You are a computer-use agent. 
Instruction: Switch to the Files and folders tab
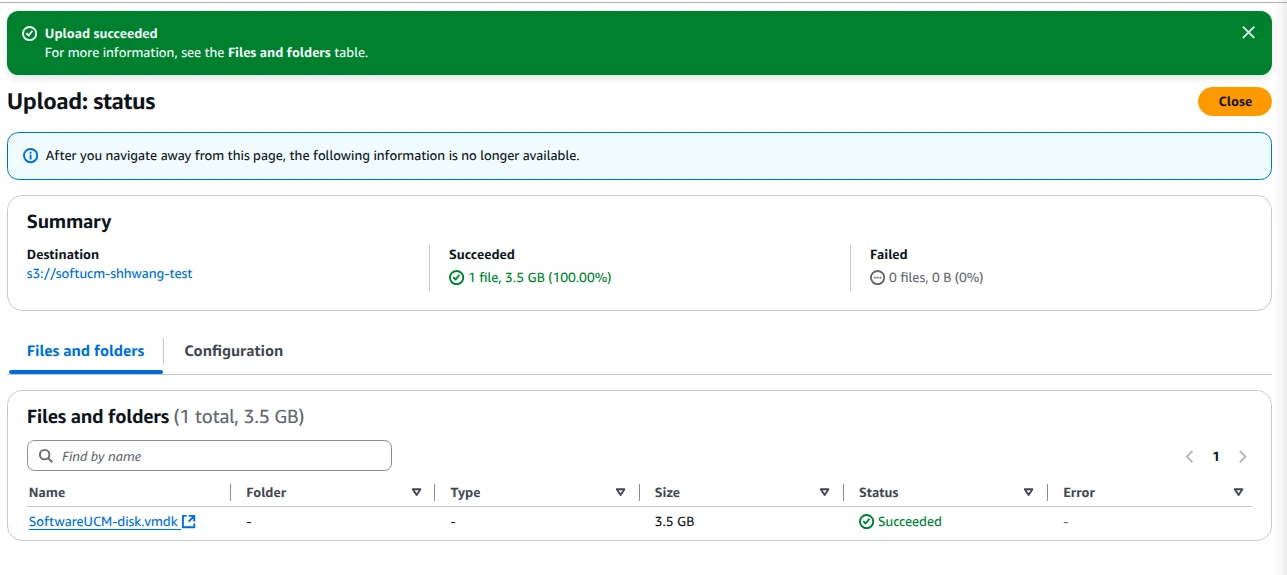[85, 351]
